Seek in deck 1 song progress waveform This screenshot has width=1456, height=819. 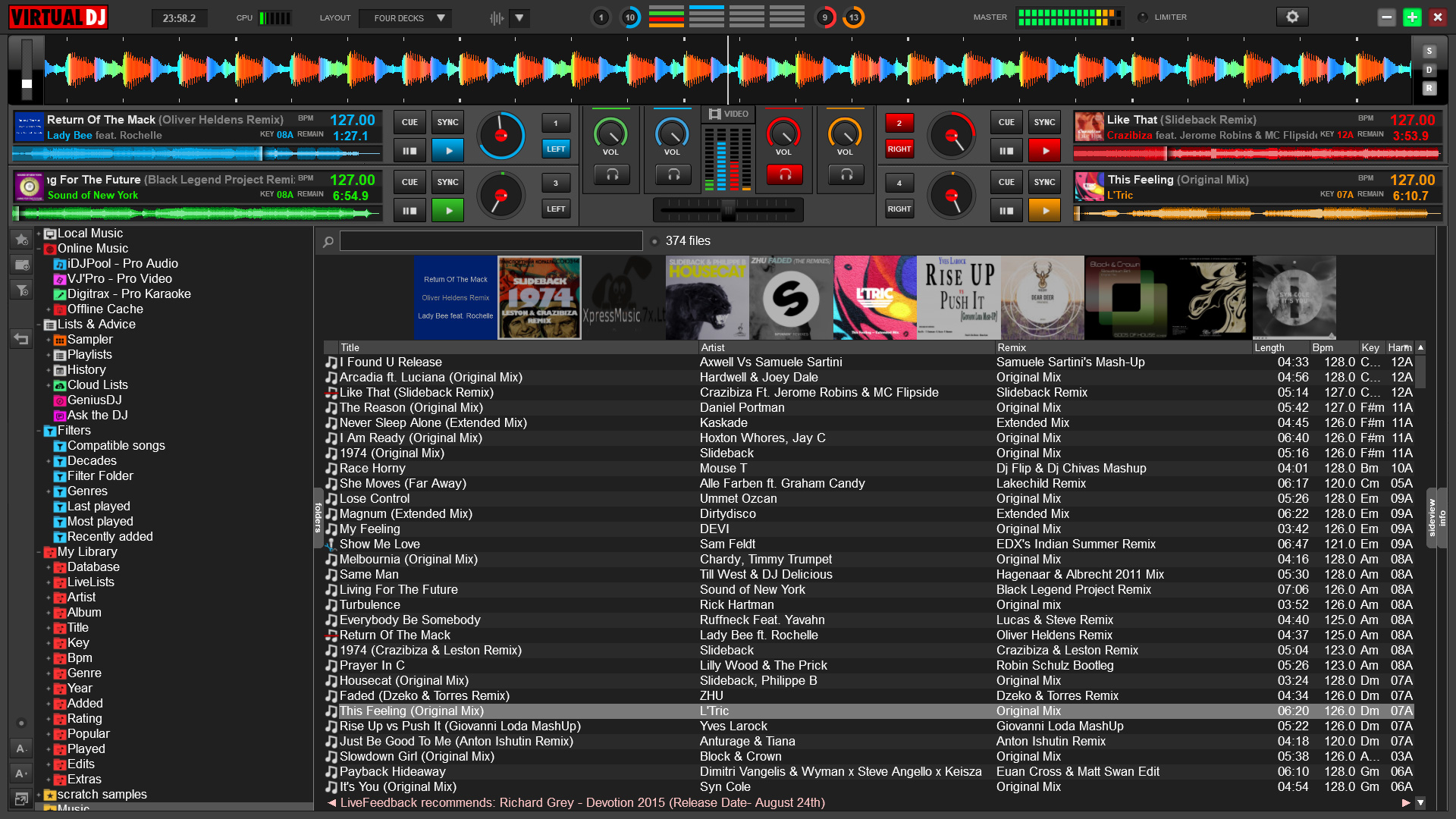pos(196,154)
